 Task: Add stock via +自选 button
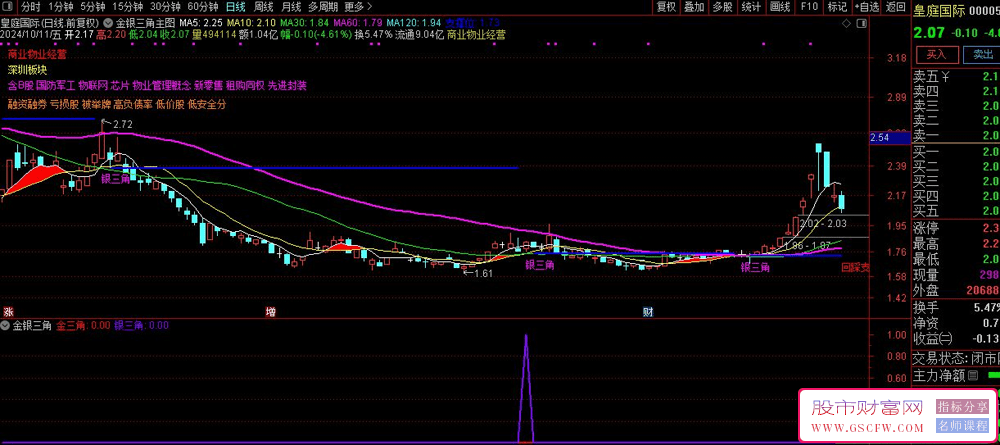pyautogui.click(x=867, y=7)
